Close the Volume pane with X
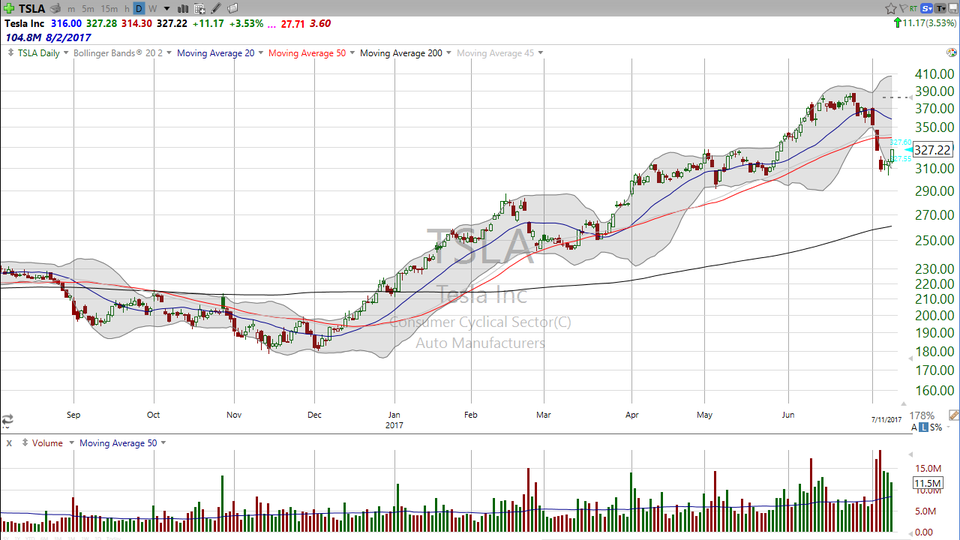This screenshot has height=540, width=960. 9,443
